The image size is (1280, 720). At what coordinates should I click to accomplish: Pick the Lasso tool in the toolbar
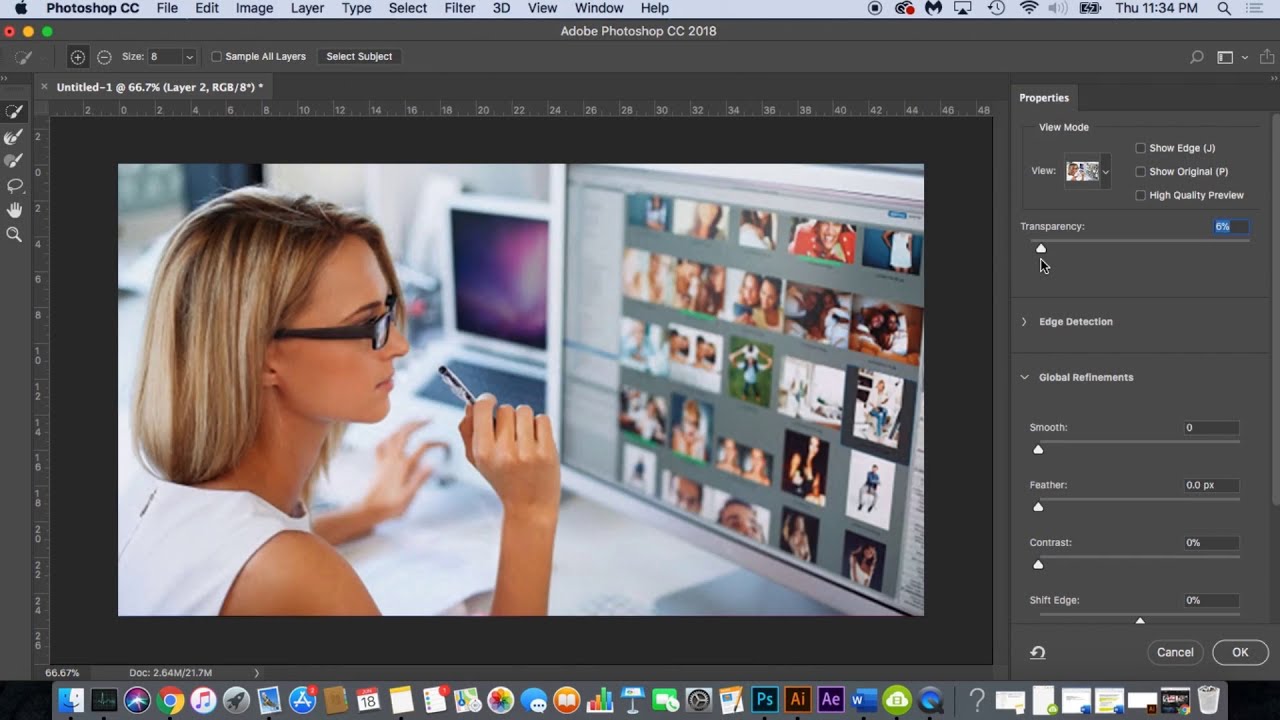[x=14, y=186]
